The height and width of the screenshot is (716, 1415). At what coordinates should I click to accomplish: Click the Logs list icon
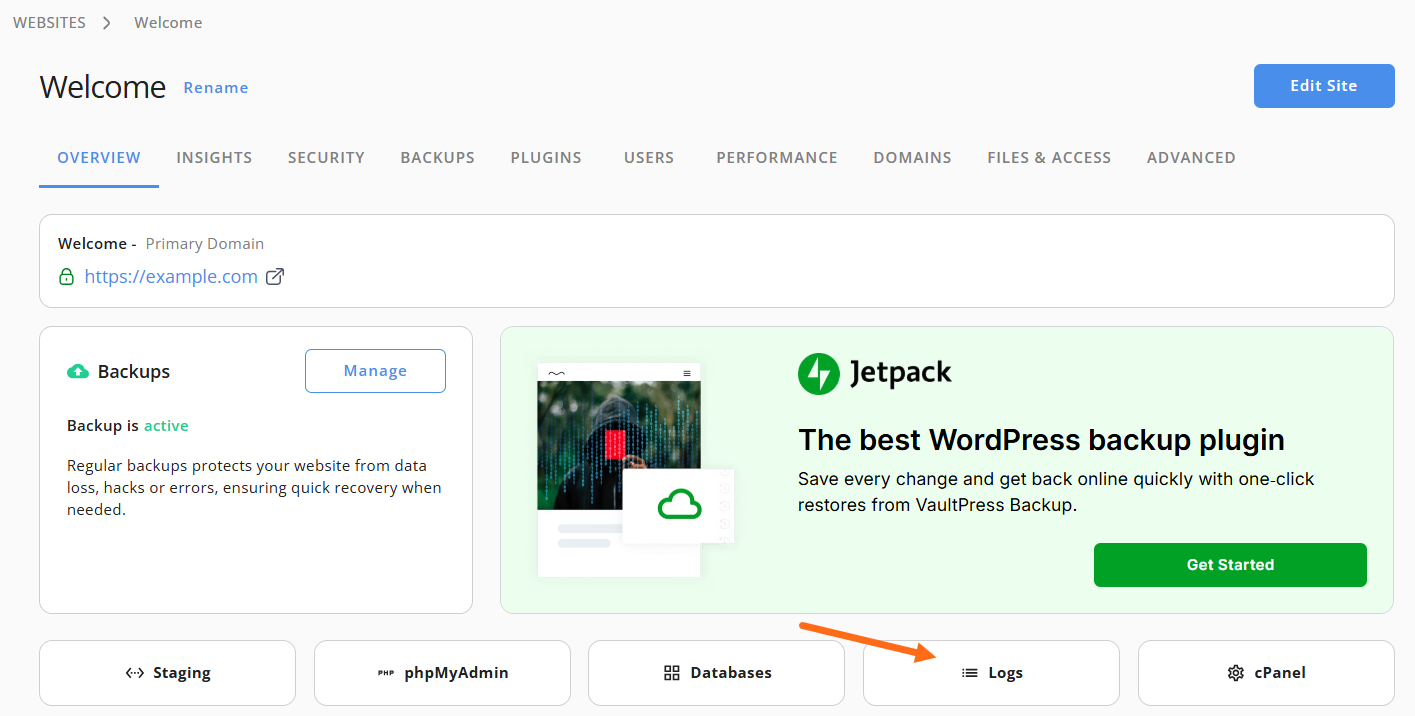[969, 673]
